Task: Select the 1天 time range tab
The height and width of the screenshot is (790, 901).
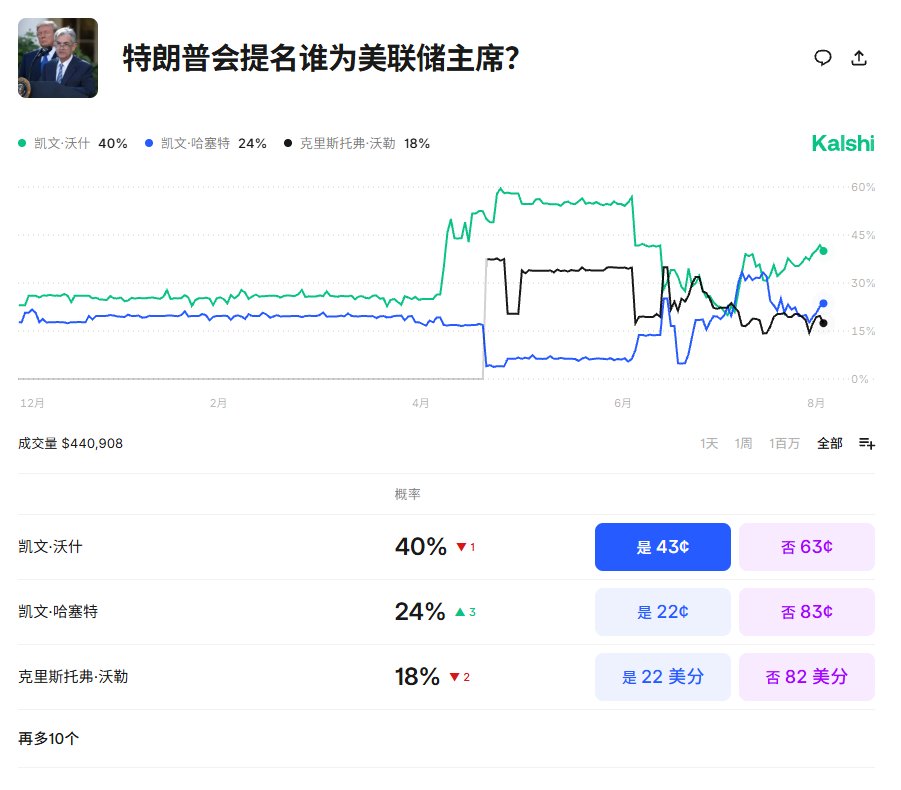Action: tap(709, 443)
